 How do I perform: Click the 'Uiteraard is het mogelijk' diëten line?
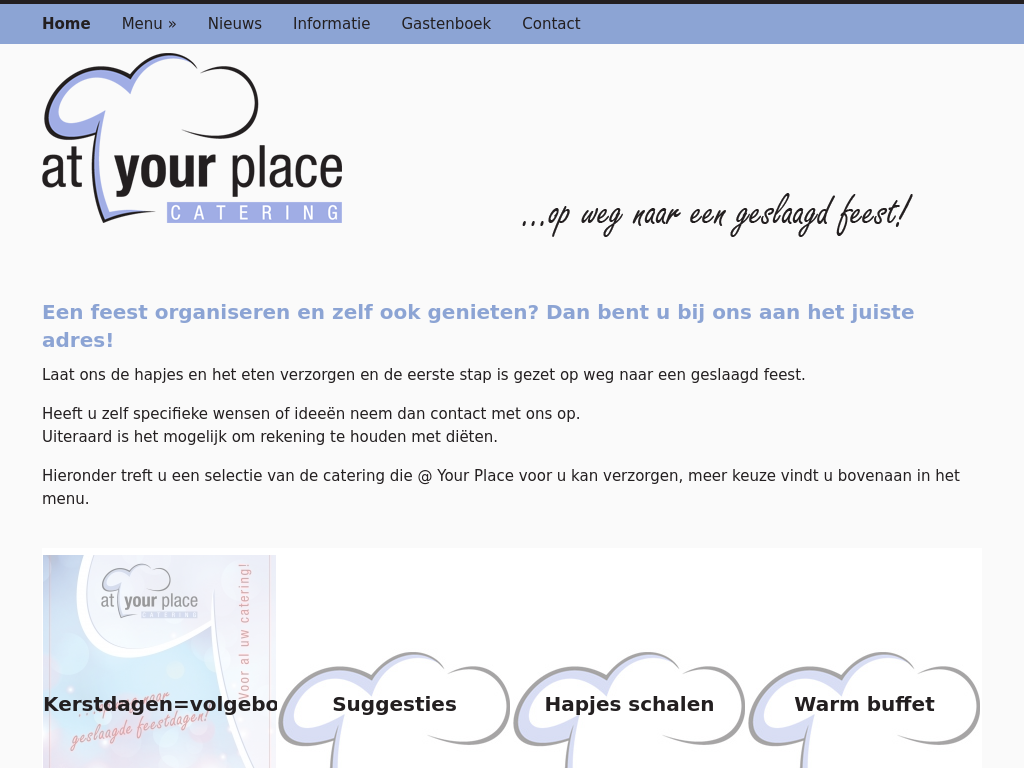coord(270,437)
